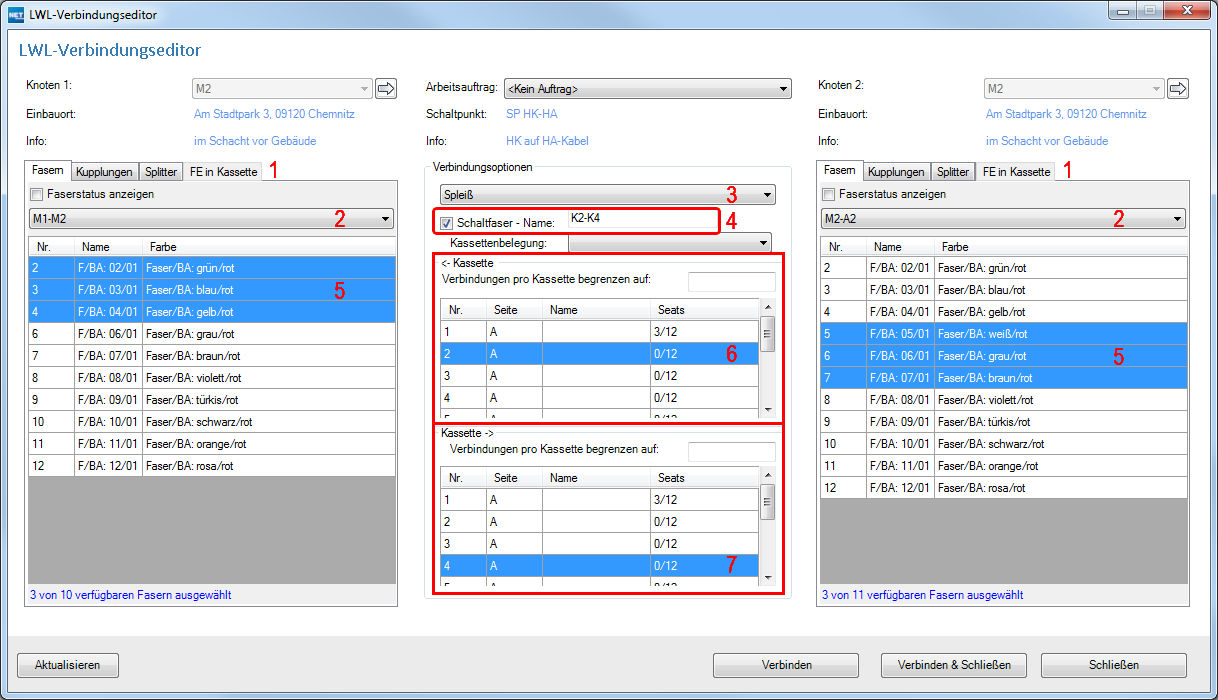
Task: Select left fiber row rosa/rot
Action: point(212,466)
